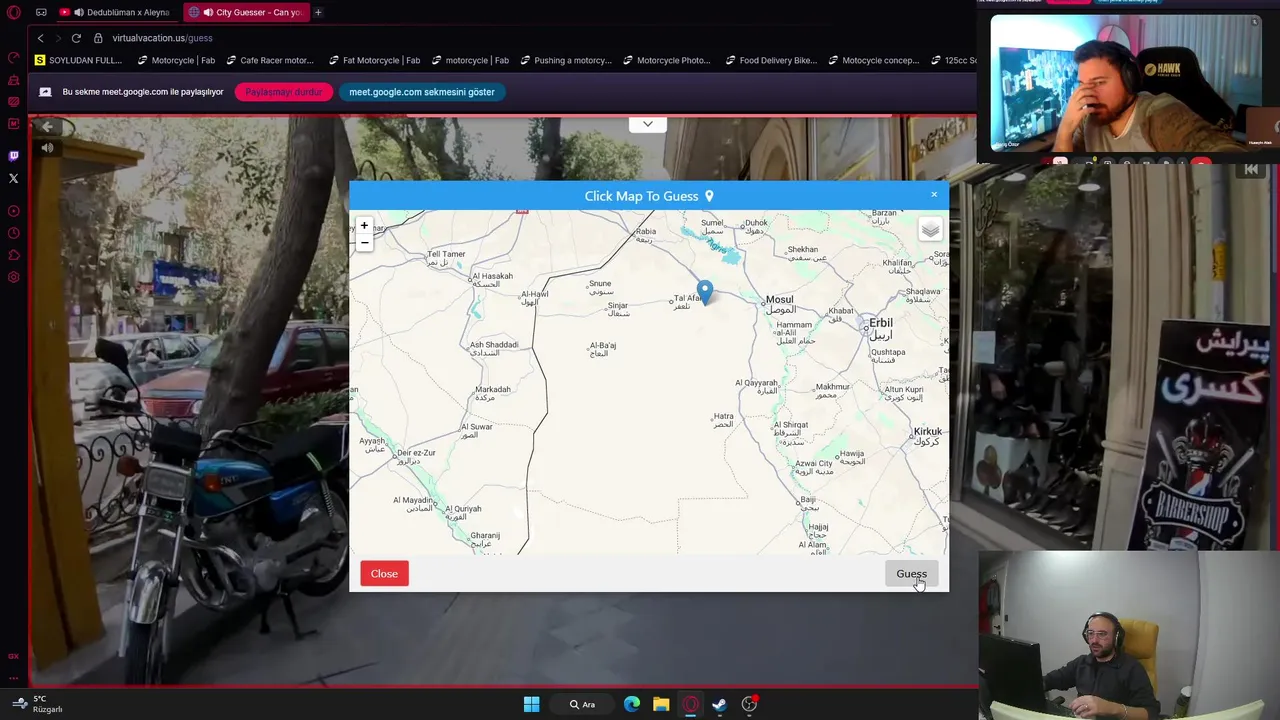The width and height of the screenshot is (1280, 720).
Task: Open a new browser tab
Action: (318, 12)
